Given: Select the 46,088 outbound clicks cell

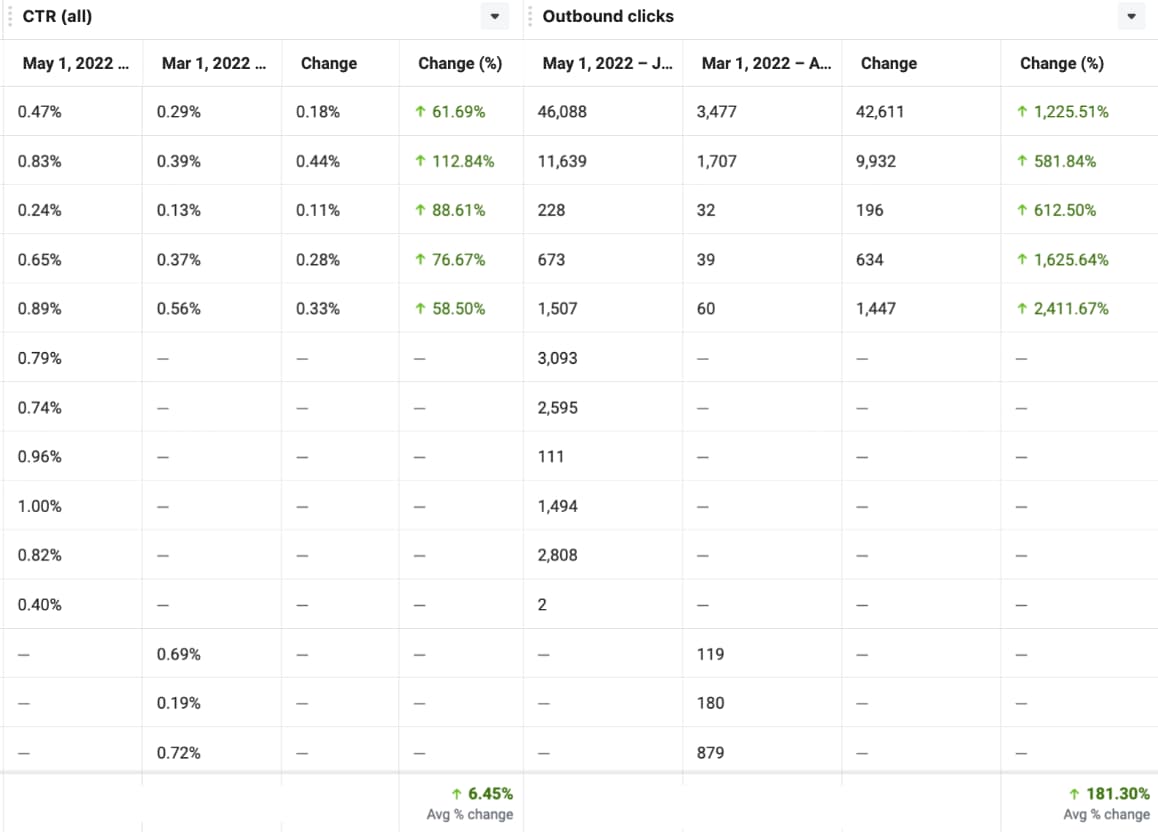Looking at the screenshot, I should pyautogui.click(x=562, y=112).
